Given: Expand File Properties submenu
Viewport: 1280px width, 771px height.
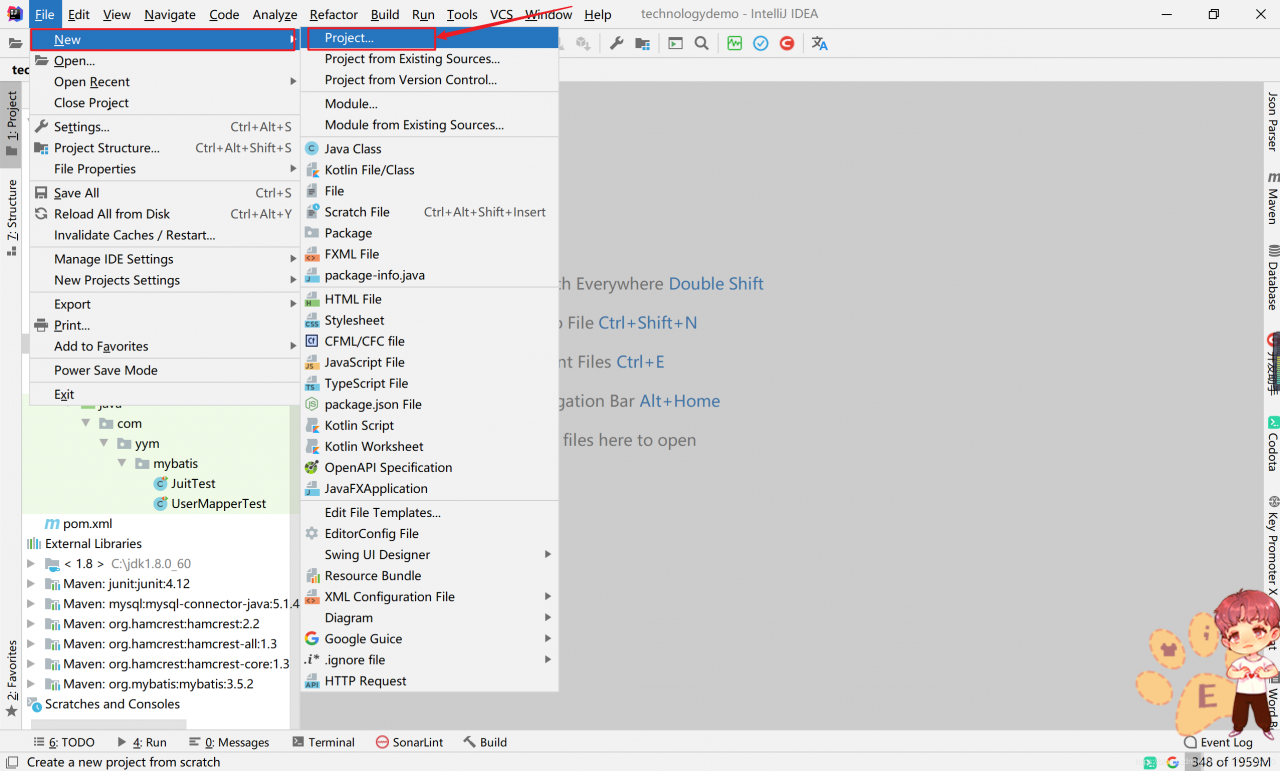Looking at the screenshot, I should point(165,168).
